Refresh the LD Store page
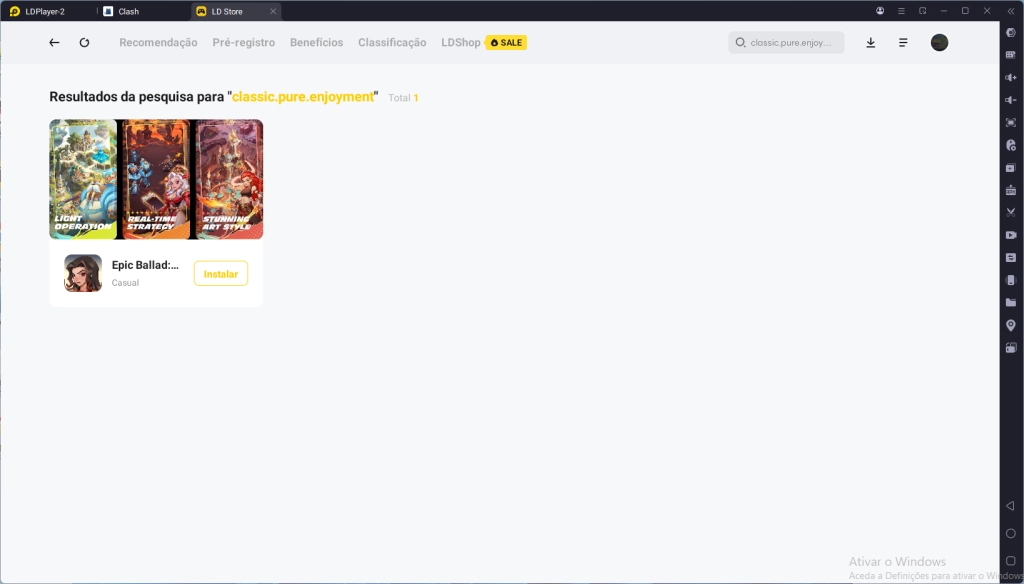The image size is (1024, 584). click(x=84, y=43)
